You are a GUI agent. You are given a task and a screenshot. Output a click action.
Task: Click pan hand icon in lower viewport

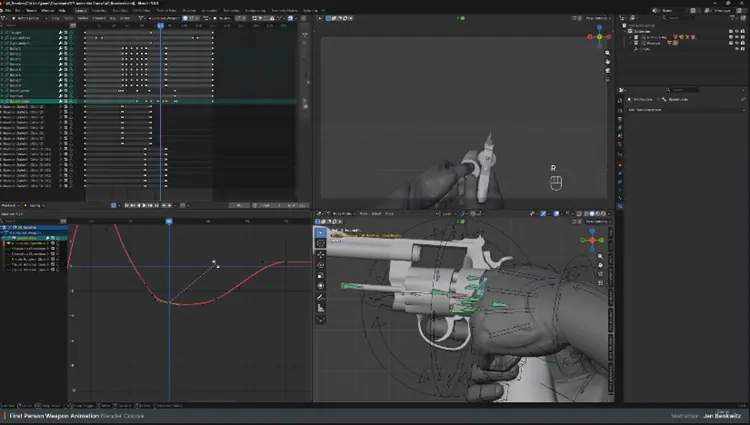point(600,265)
